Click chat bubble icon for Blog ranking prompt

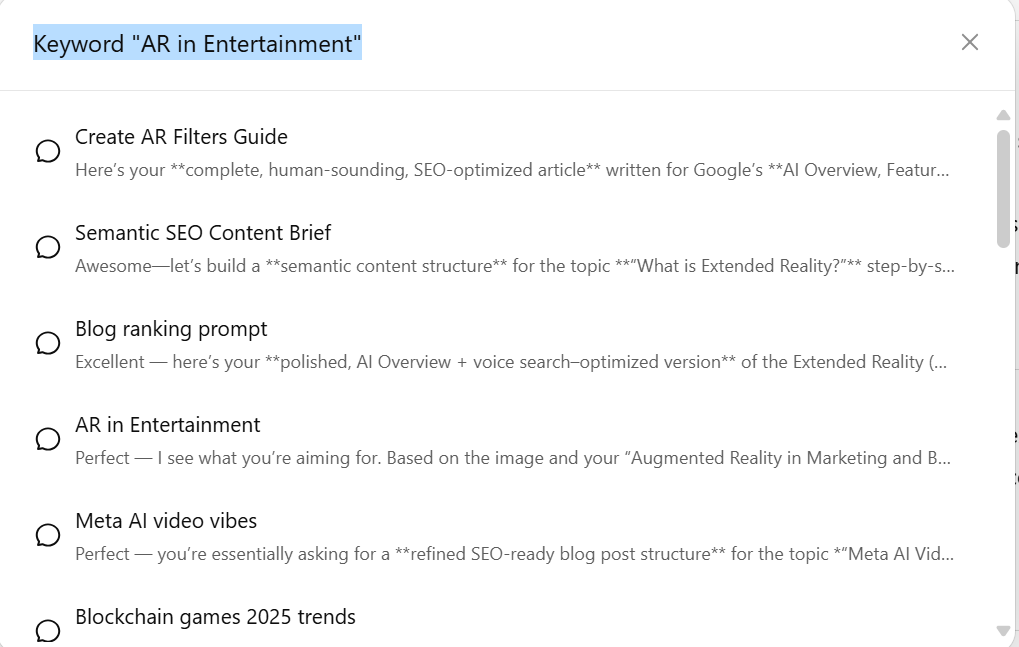[x=48, y=344]
